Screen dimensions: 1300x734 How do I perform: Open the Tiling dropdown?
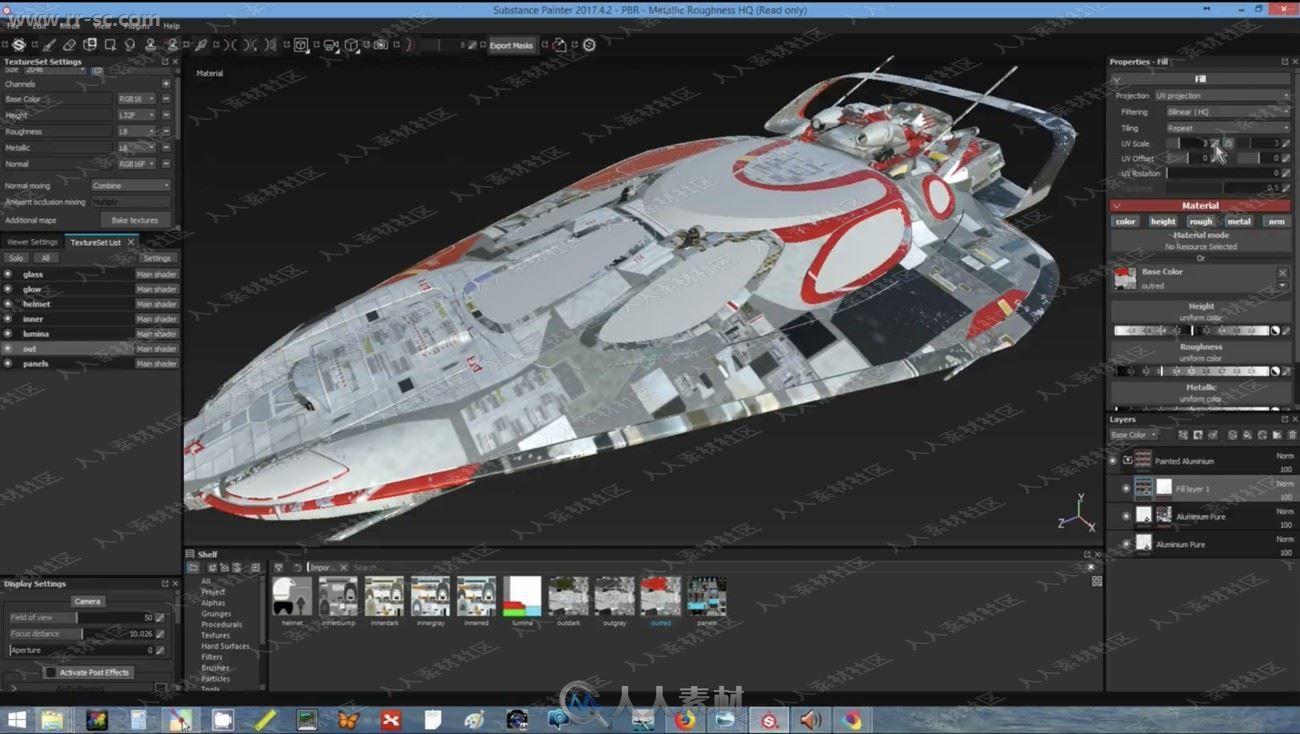(x=1228, y=128)
